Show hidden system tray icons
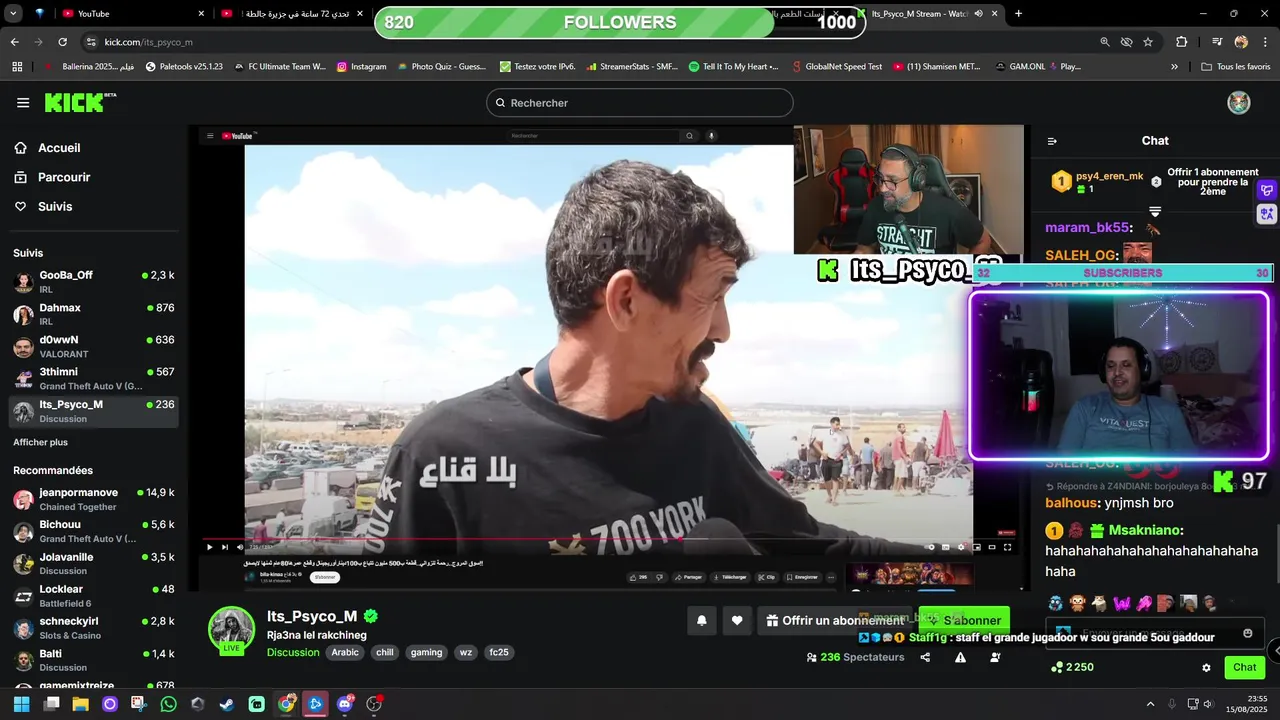Image resolution: width=1280 pixels, height=720 pixels. [1150, 704]
